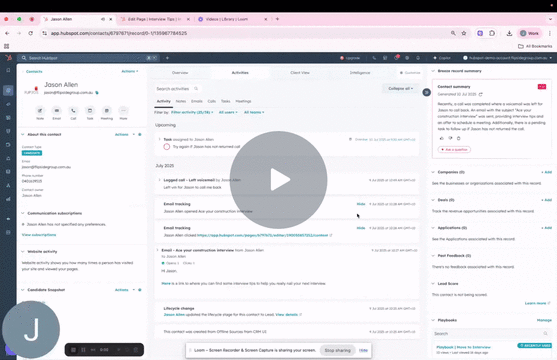Click the gear icon beside About this contact
Screen dimensions: 557x360
pos(140,135)
